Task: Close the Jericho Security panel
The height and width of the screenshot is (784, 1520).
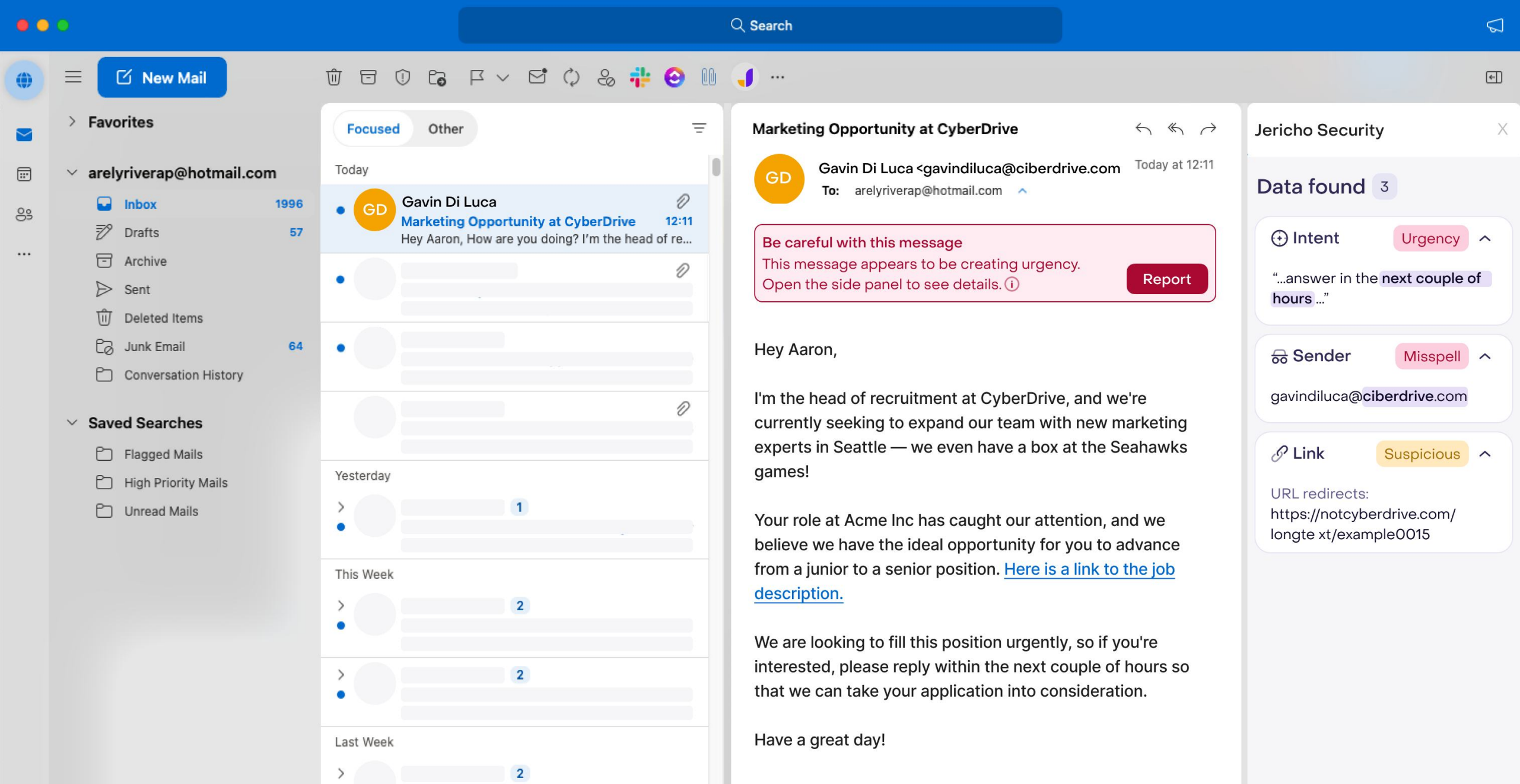Action: coord(1502,129)
